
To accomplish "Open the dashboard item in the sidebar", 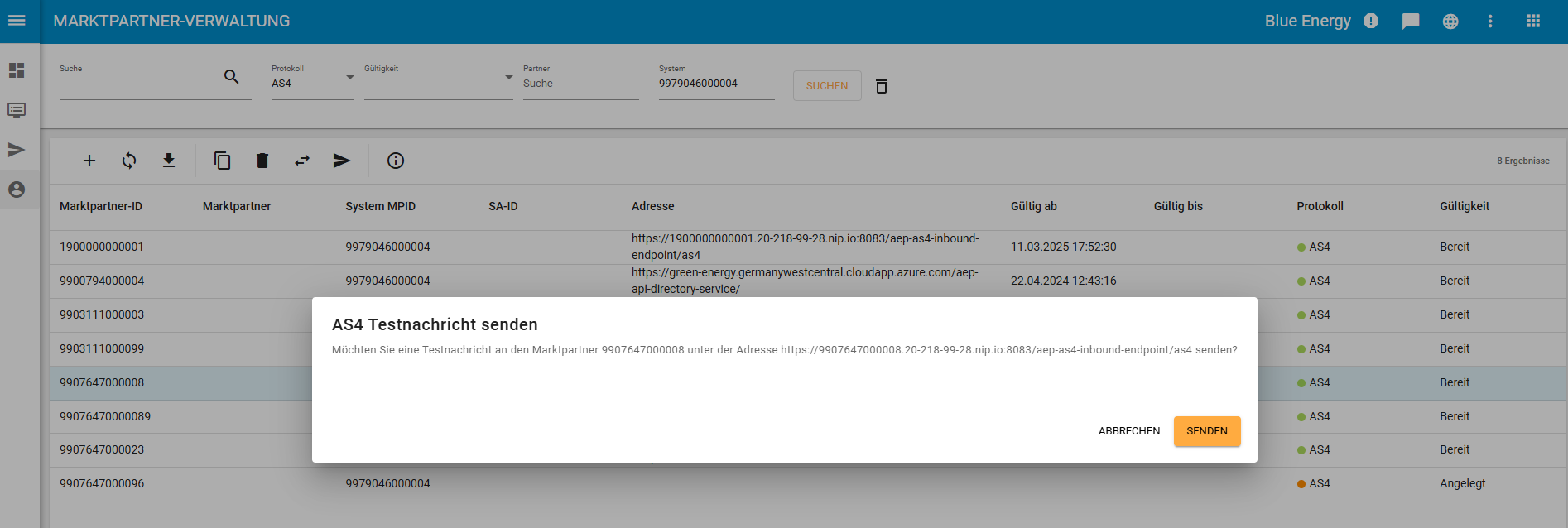I will click(17, 70).
